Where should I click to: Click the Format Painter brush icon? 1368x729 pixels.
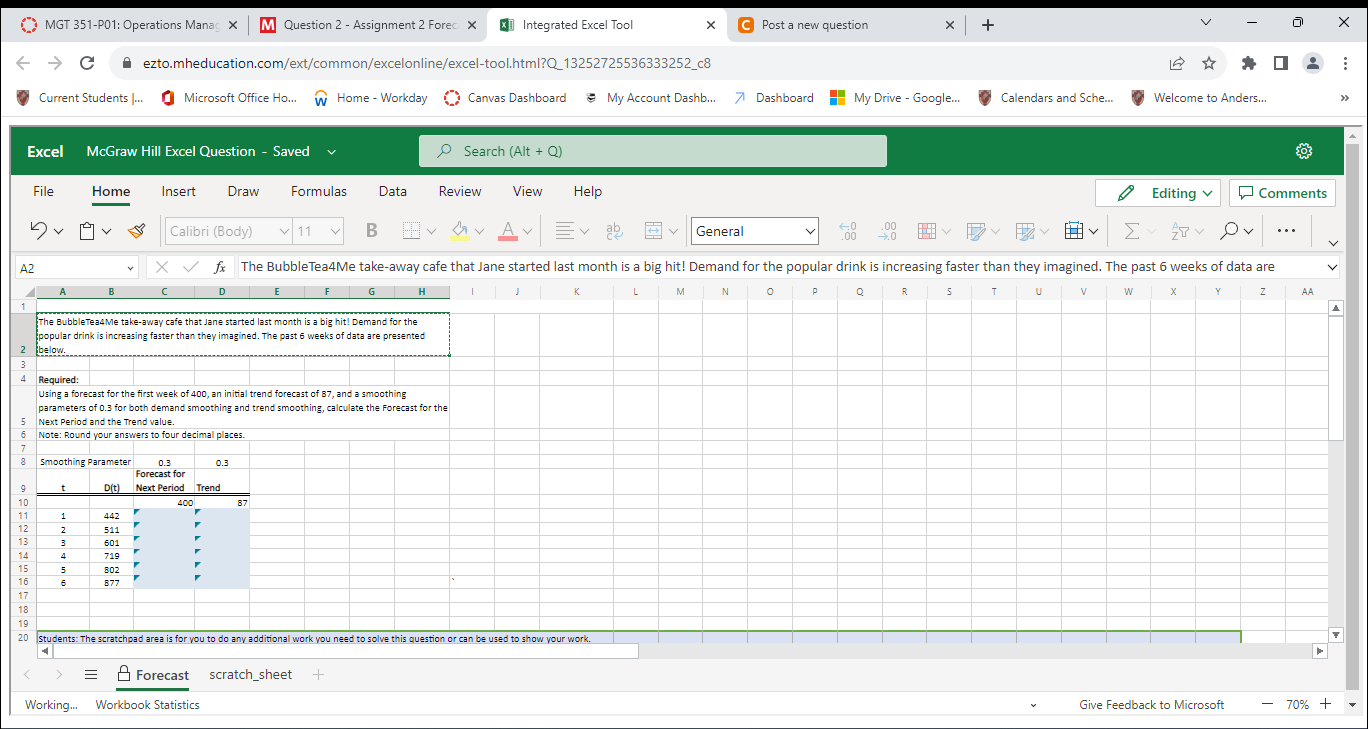[137, 231]
